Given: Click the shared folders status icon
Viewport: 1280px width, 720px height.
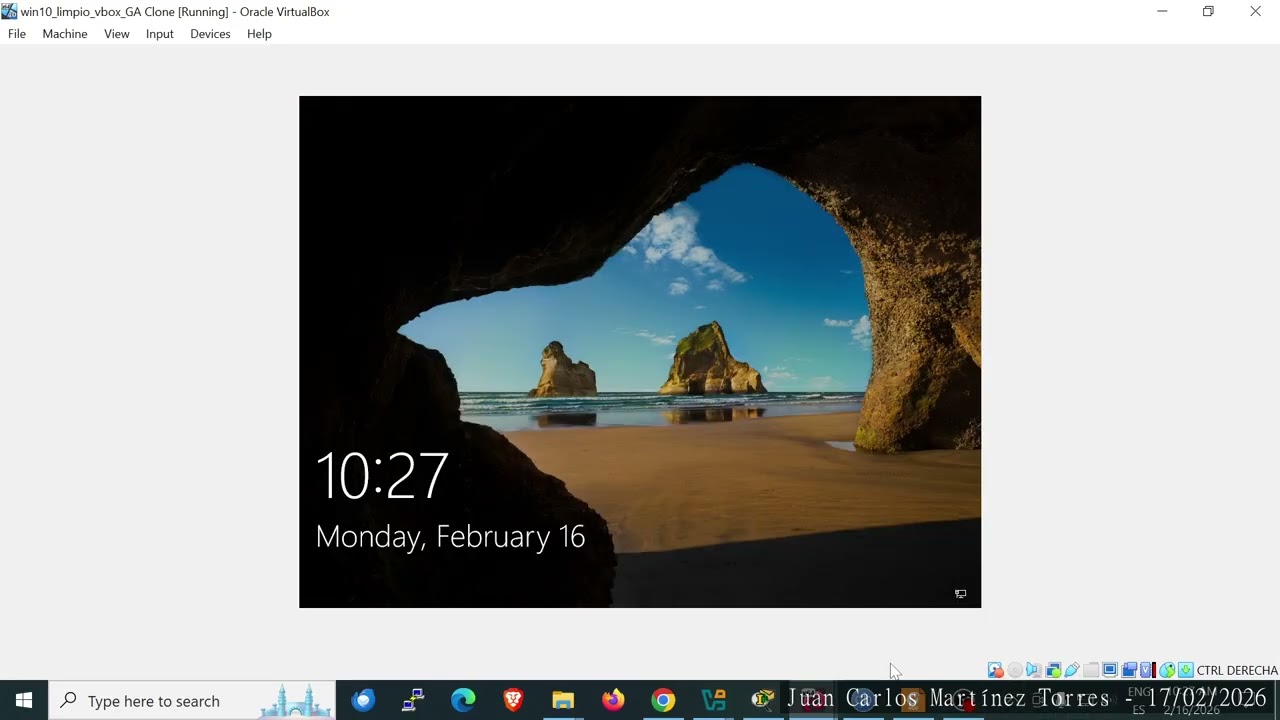Looking at the screenshot, I should click(x=1090, y=670).
